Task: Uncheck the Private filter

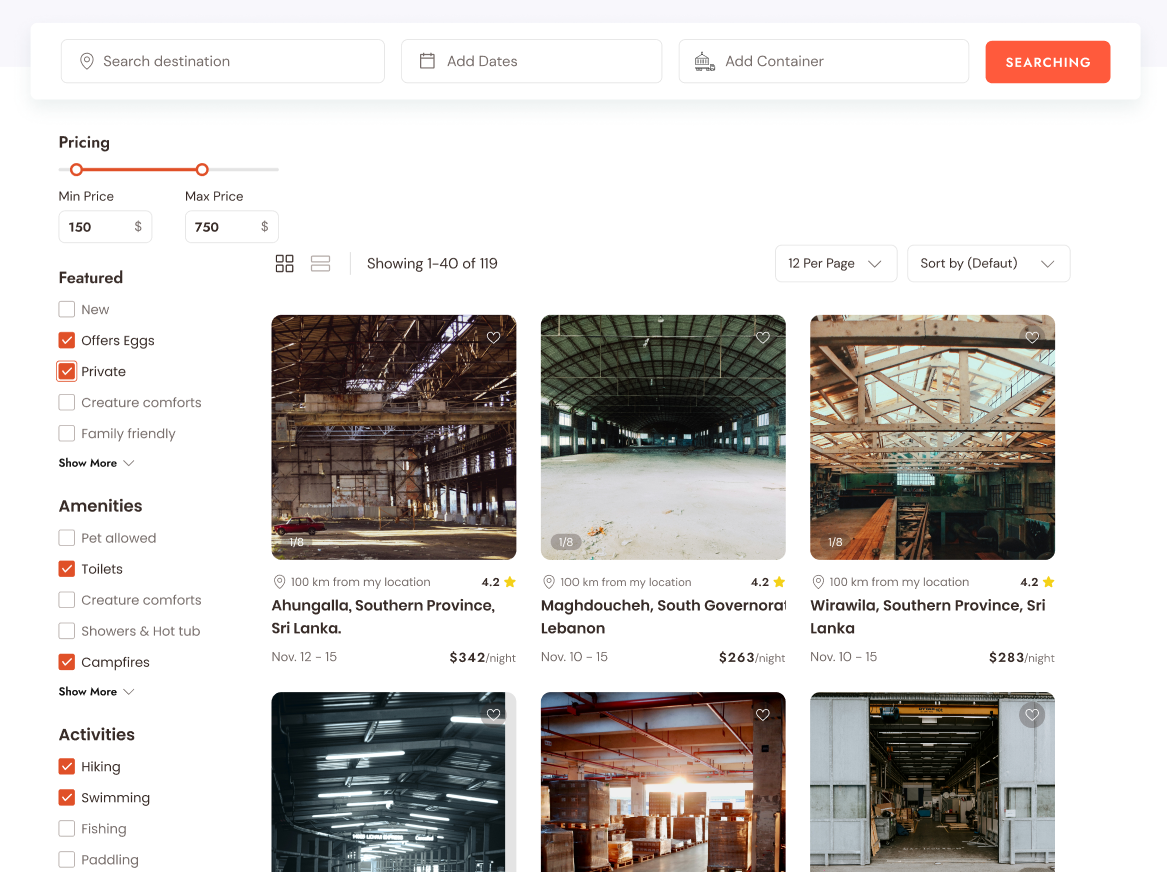Action: coord(67,371)
